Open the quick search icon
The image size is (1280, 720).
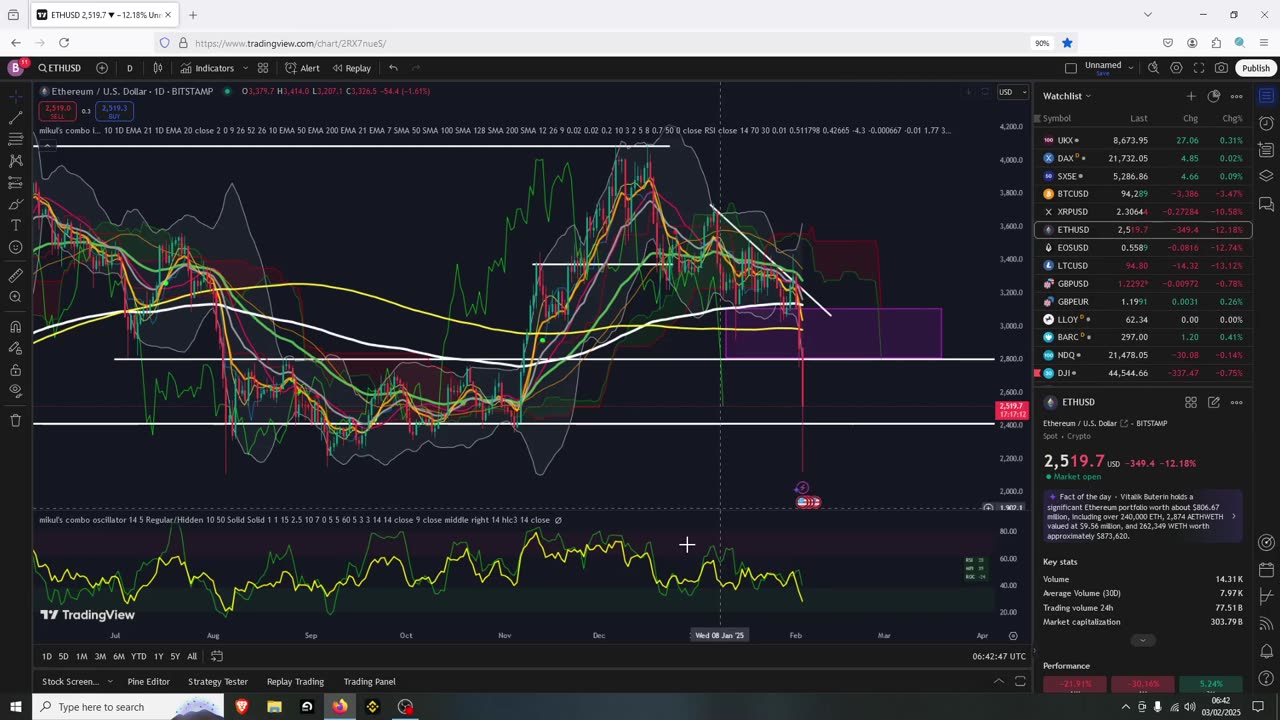pyautogui.click(x=1153, y=68)
